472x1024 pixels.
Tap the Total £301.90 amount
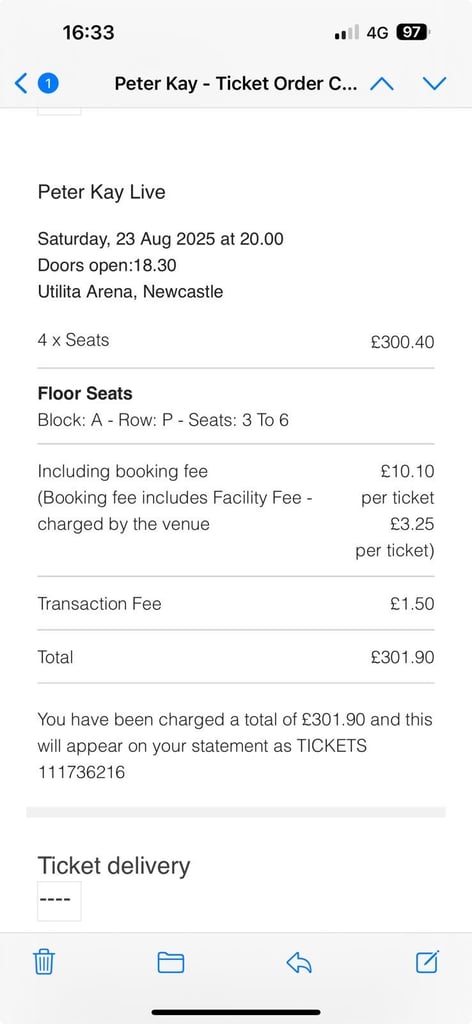(x=402, y=657)
